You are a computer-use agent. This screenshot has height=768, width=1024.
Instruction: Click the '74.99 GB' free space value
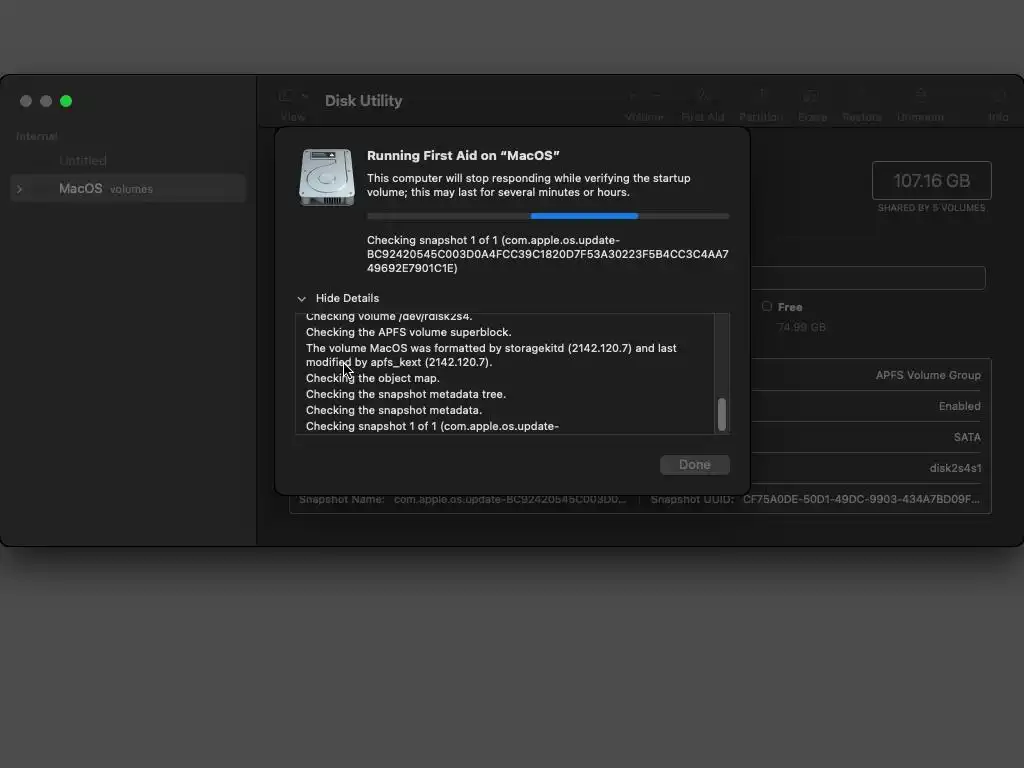click(x=801, y=327)
